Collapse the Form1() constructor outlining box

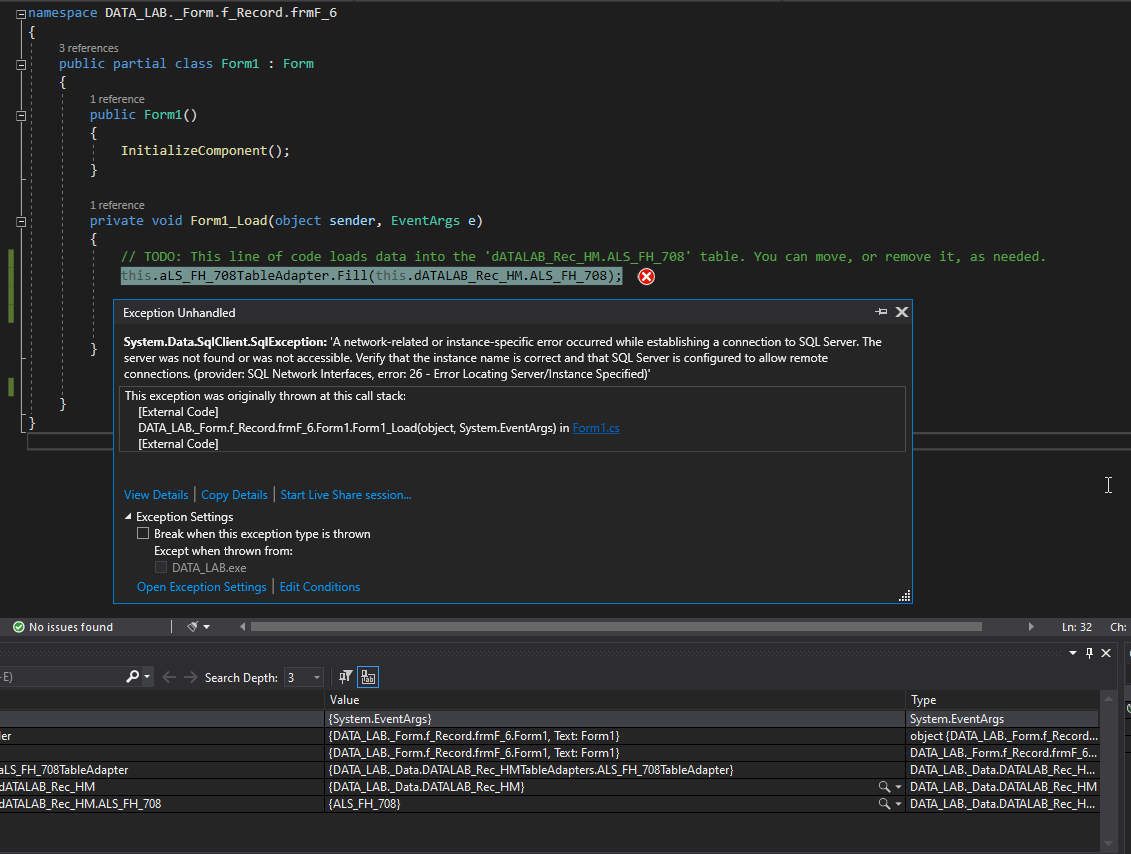click(21, 115)
